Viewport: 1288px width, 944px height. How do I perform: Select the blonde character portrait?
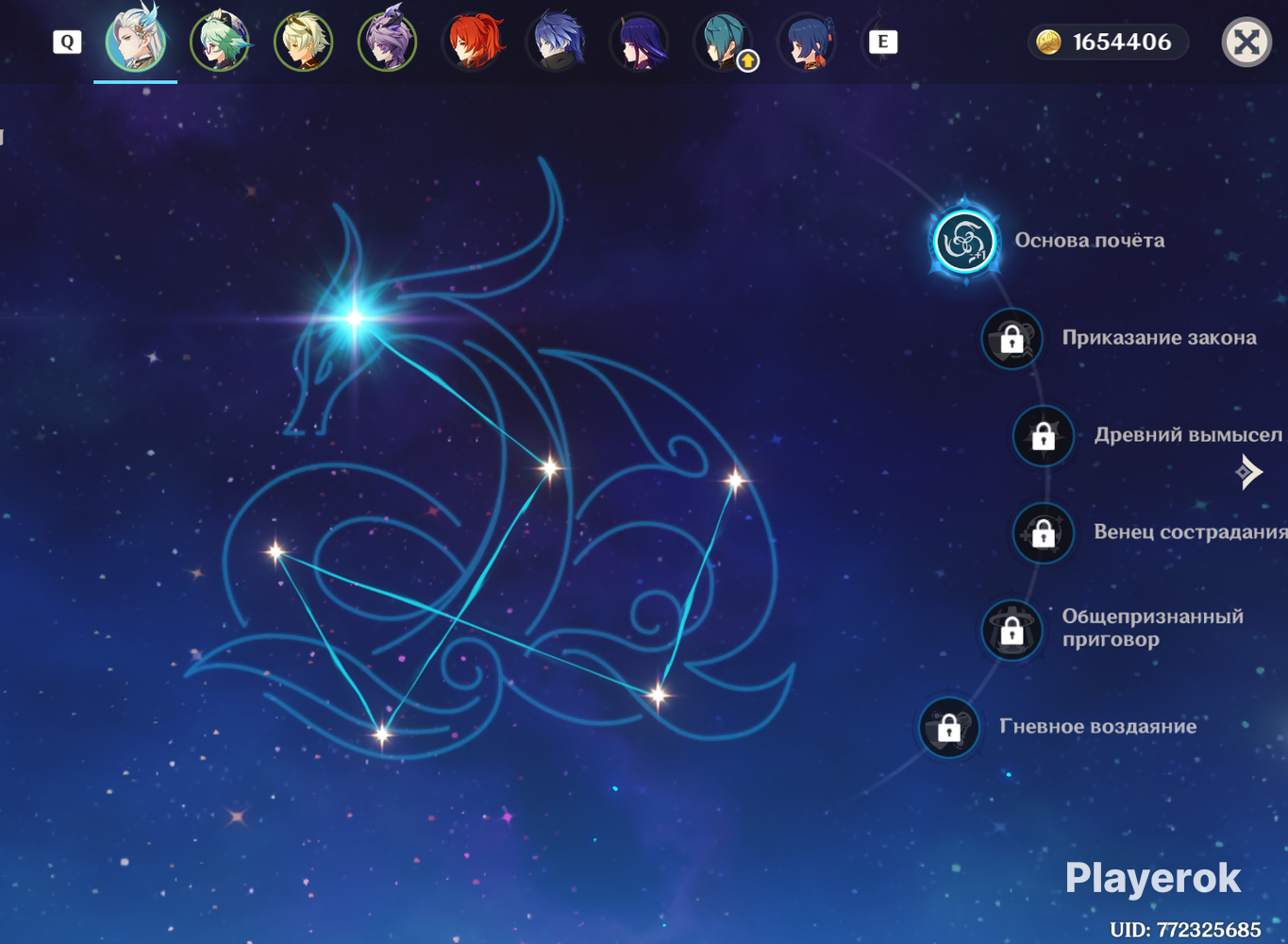(304, 42)
